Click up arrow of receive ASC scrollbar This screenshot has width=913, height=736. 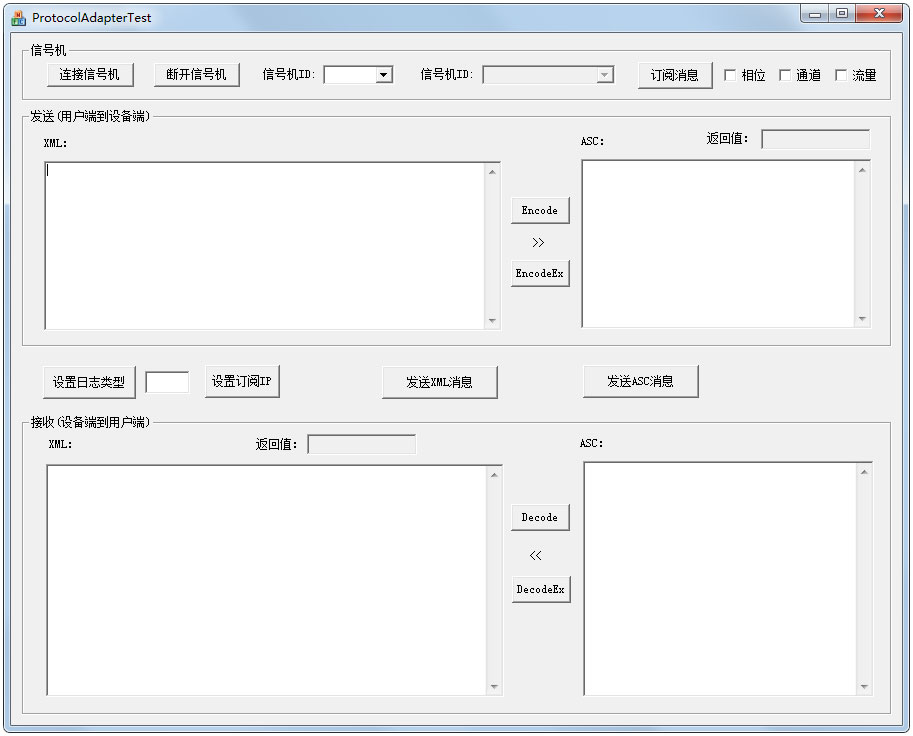(864, 472)
